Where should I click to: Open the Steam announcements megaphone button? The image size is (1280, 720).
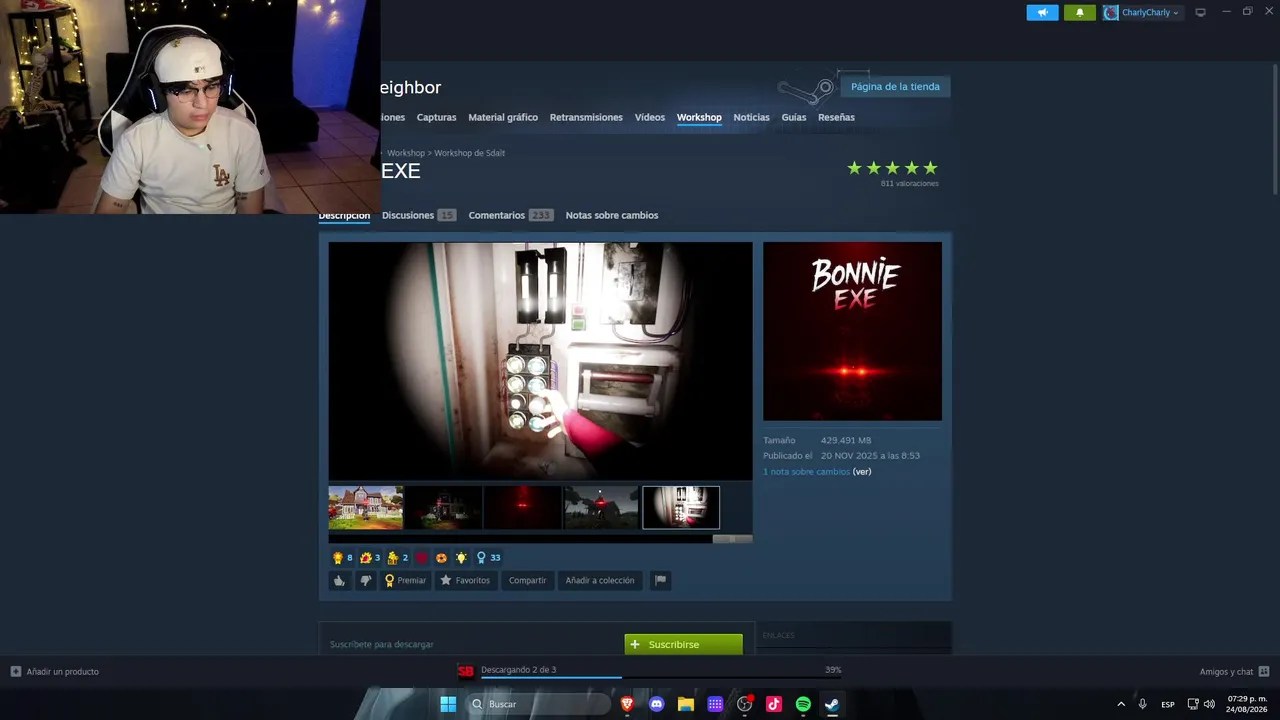[x=1042, y=13]
